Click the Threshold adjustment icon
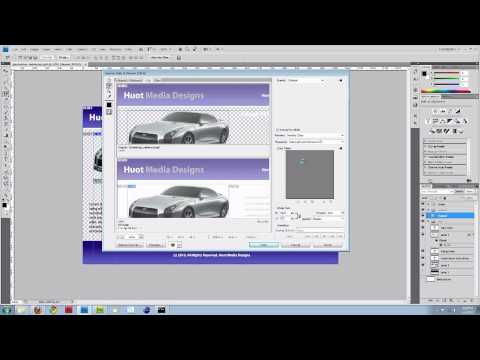The height and width of the screenshot is (360, 480). coord(447,131)
